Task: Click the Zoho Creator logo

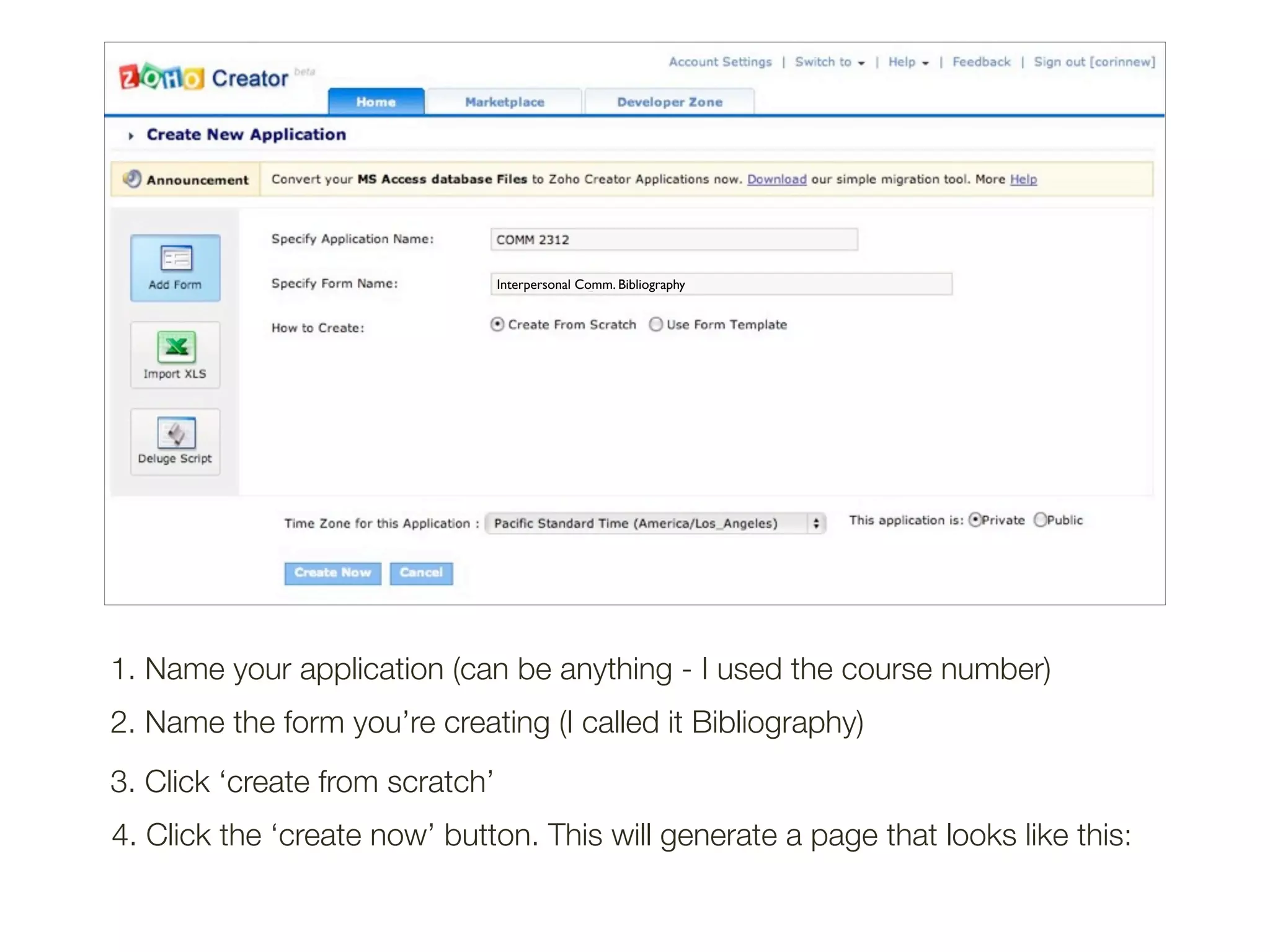Action: pos(205,77)
